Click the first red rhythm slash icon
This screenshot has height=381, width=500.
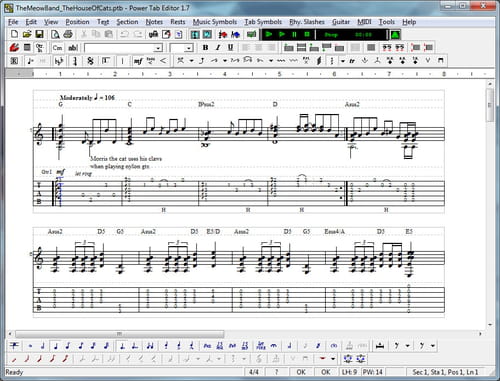point(14,359)
